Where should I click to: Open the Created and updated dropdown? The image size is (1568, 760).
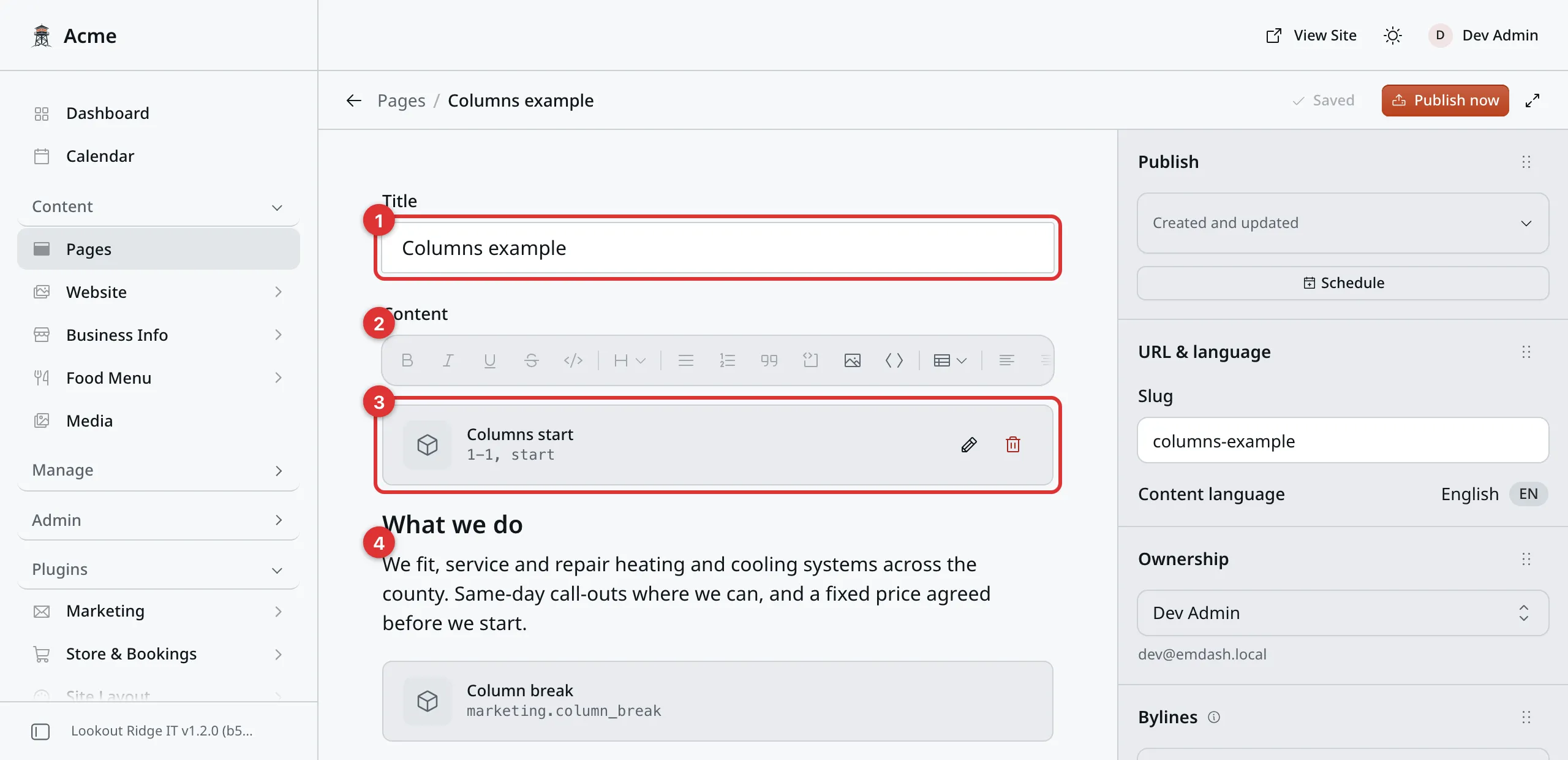click(x=1343, y=223)
